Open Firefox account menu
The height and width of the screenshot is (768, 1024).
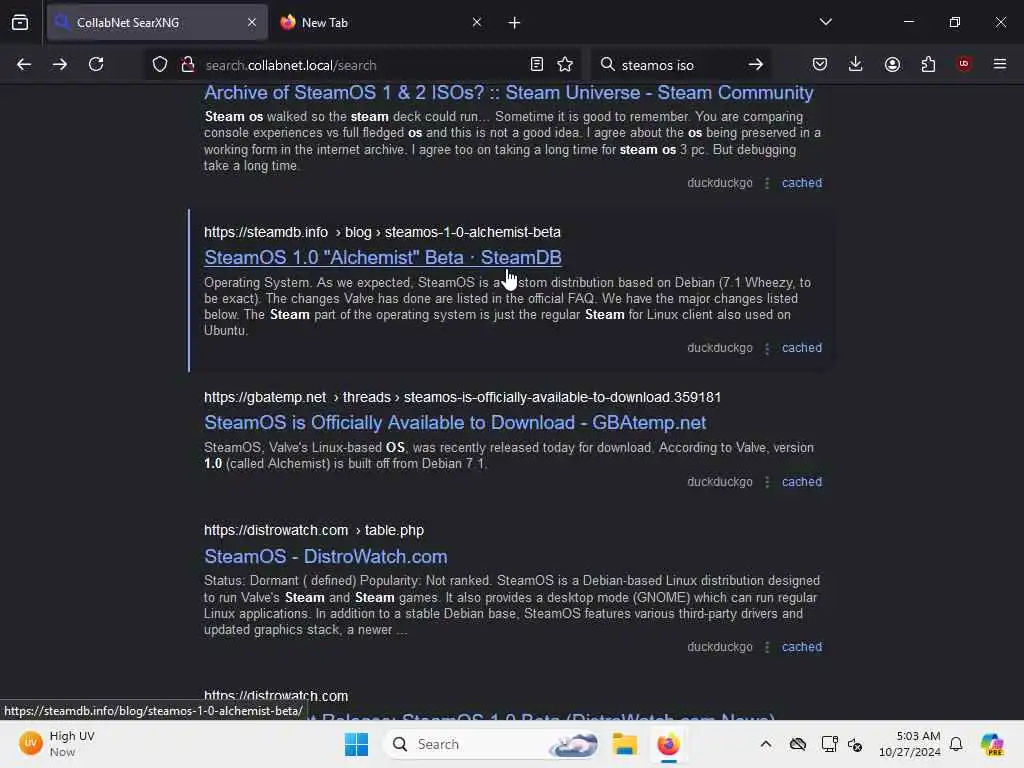click(x=892, y=64)
